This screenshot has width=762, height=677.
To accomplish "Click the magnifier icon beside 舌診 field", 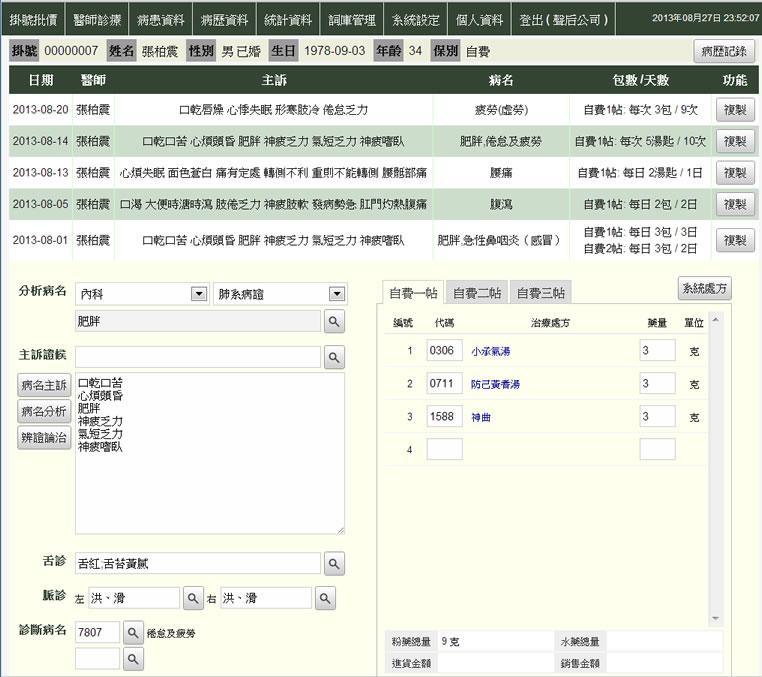I will tap(334, 563).
